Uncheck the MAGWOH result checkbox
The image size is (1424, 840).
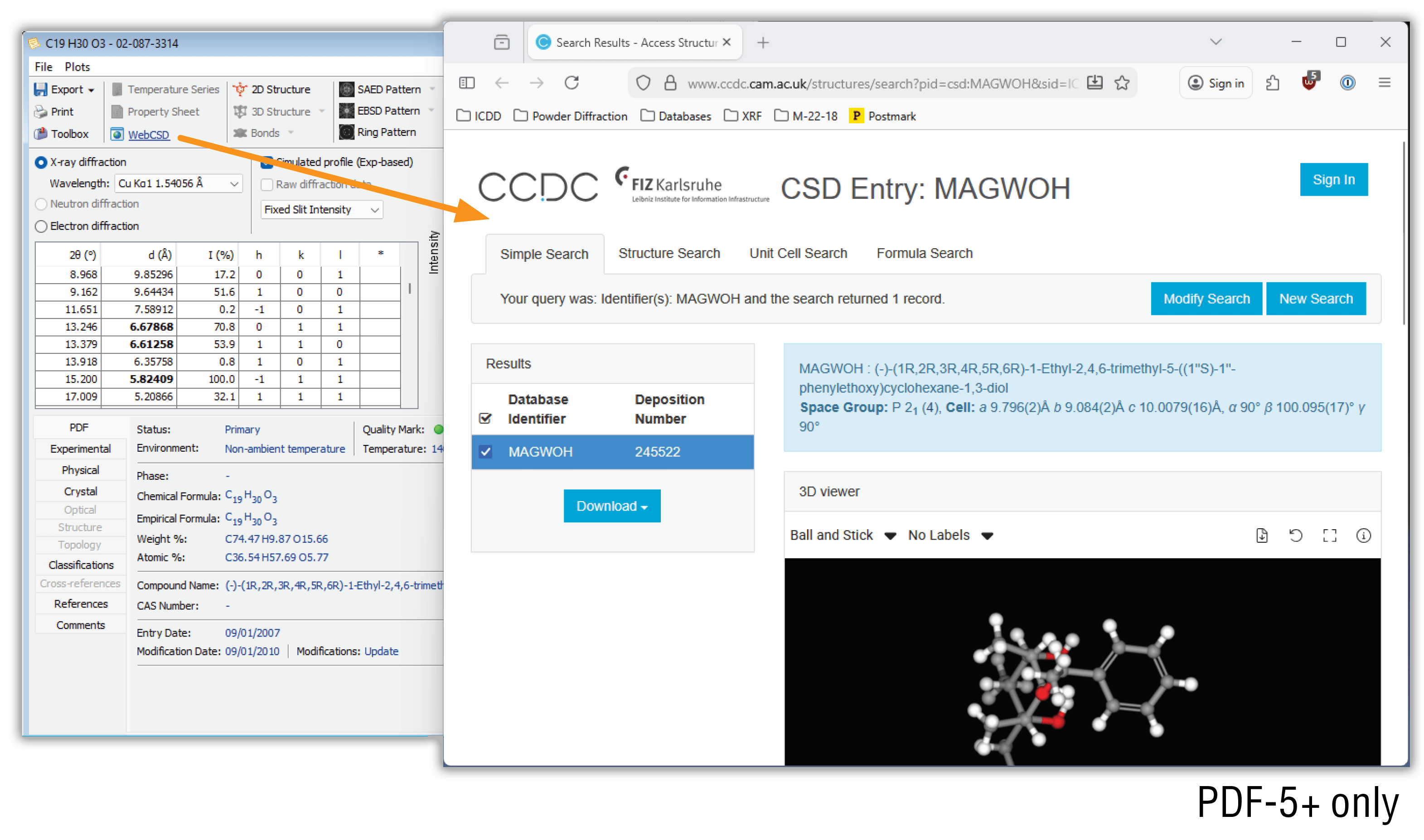pyautogui.click(x=485, y=451)
